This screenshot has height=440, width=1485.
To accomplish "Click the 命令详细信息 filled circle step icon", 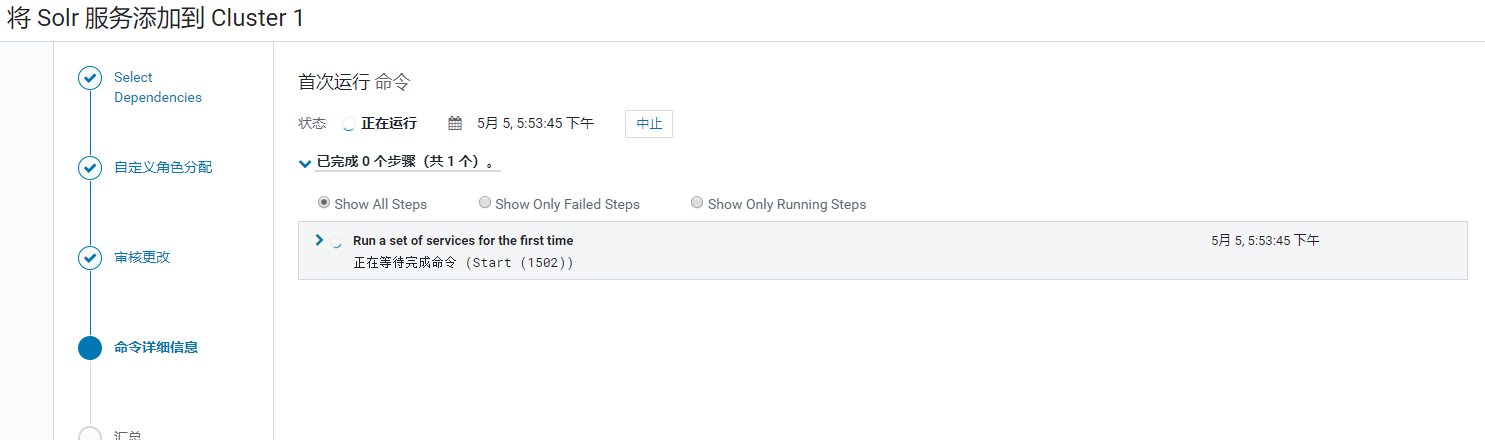I will pyautogui.click(x=90, y=348).
